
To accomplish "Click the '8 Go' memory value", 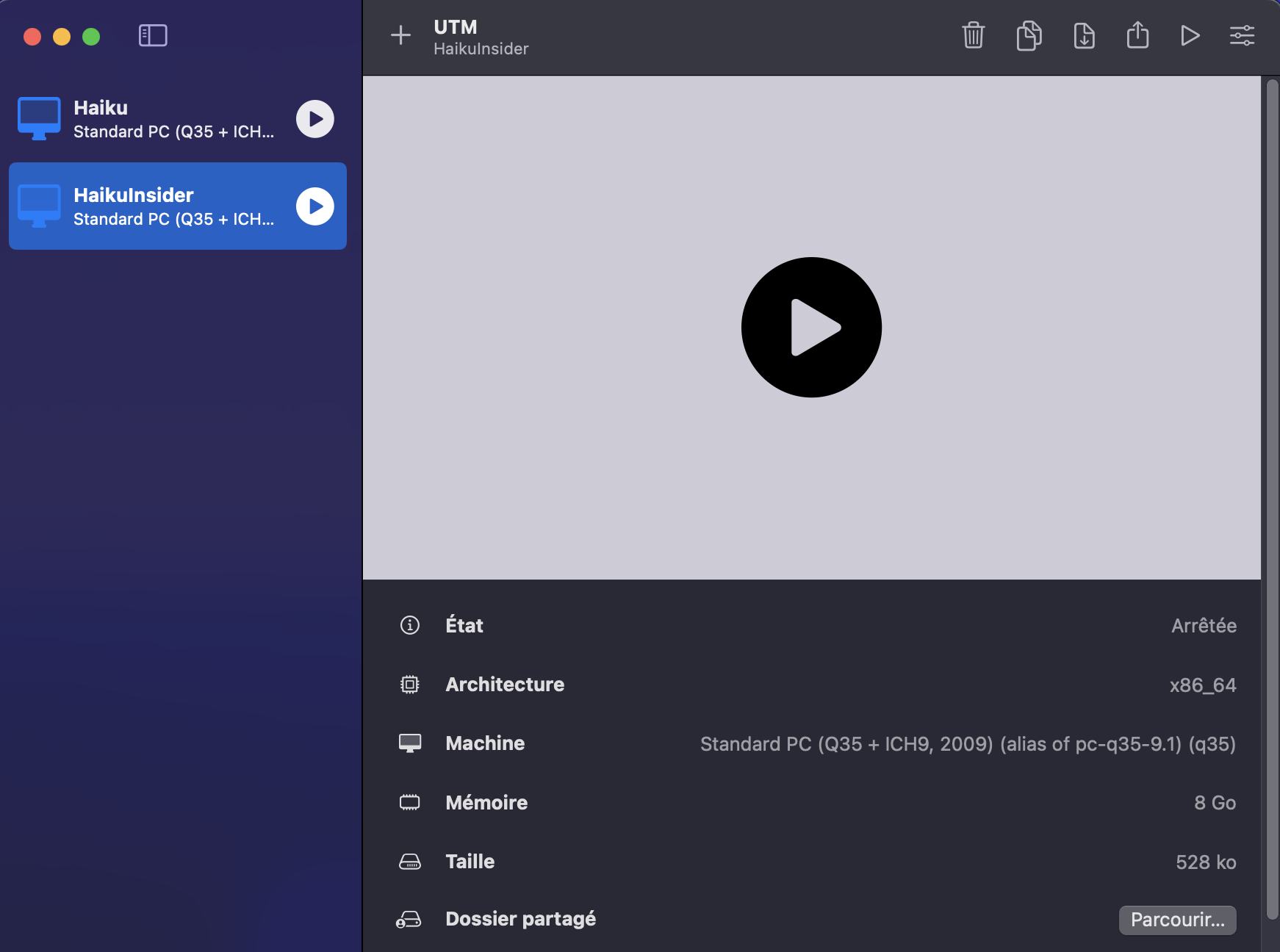I will click(x=1215, y=803).
